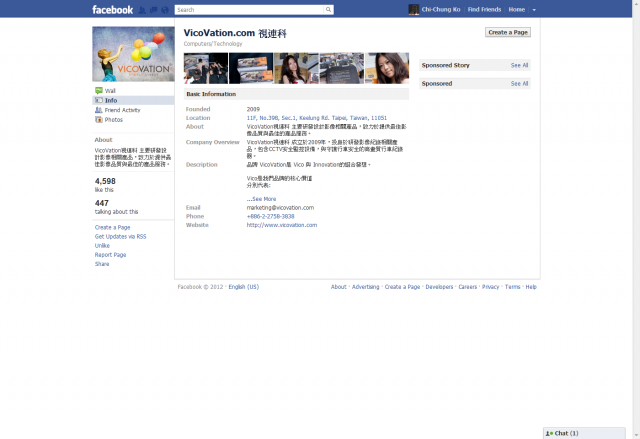Click the Chat person status icon
640x439 pixels.
[549, 433]
